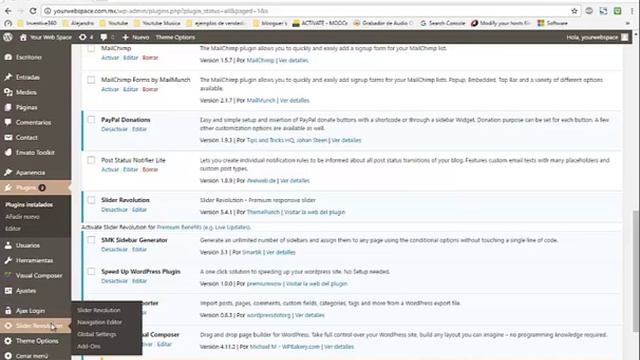
Task: Check the PayPal Donations checkbox
Action: (91, 120)
